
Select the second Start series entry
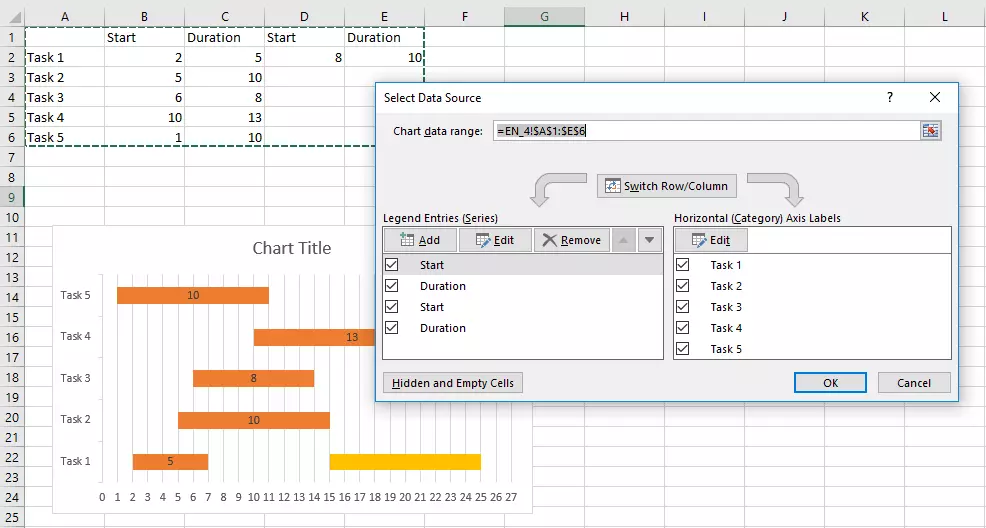pyautogui.click(x=432, y=307)
